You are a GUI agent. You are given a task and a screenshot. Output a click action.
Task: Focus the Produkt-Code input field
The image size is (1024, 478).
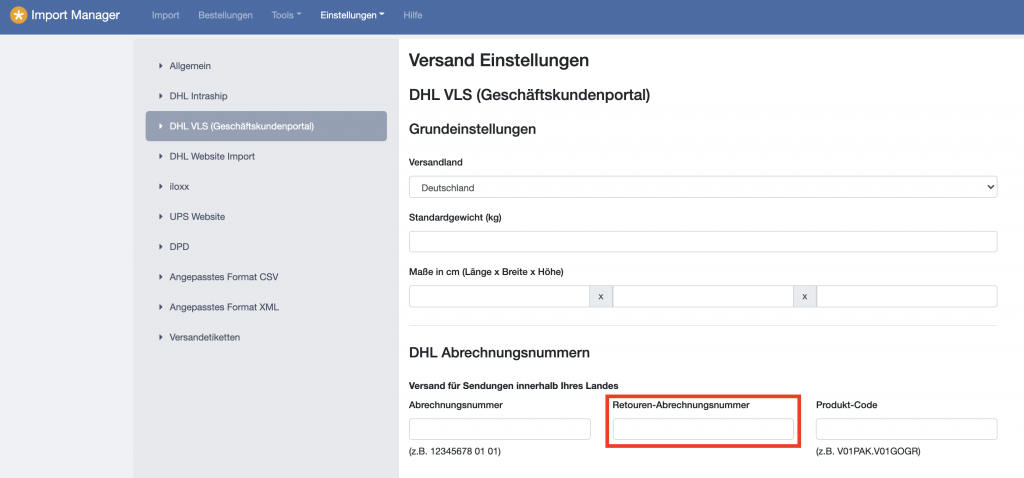(907, 429)
